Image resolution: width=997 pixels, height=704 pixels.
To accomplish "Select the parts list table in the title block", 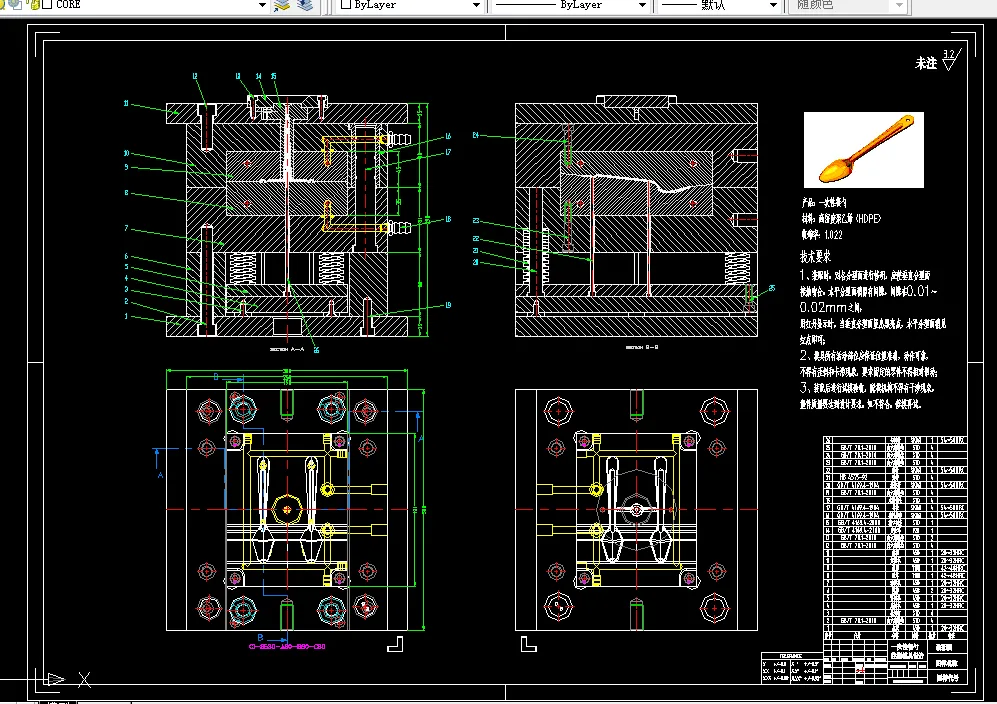I will point(895,537).
